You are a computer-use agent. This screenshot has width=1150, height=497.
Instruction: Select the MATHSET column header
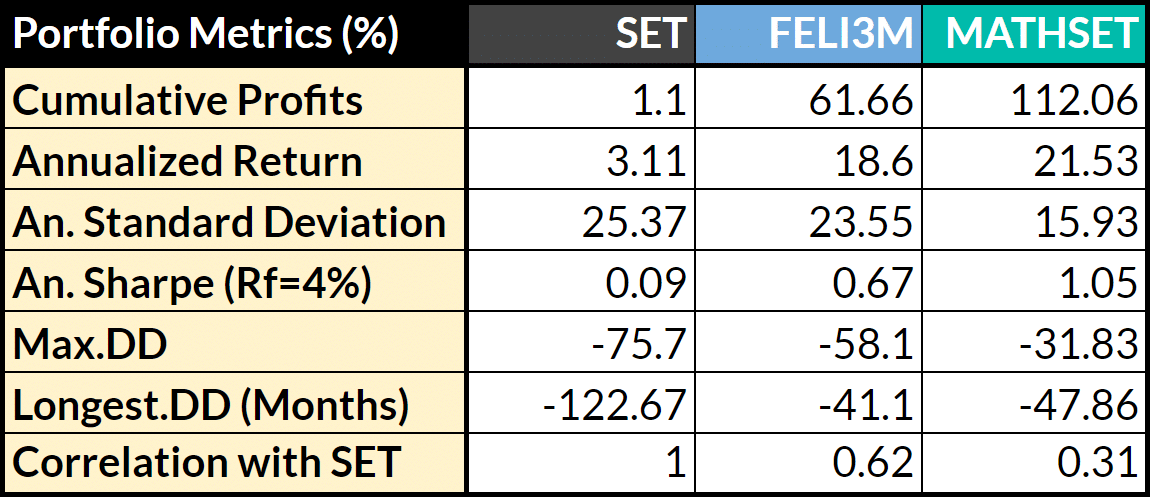(x=1042, y=34)
